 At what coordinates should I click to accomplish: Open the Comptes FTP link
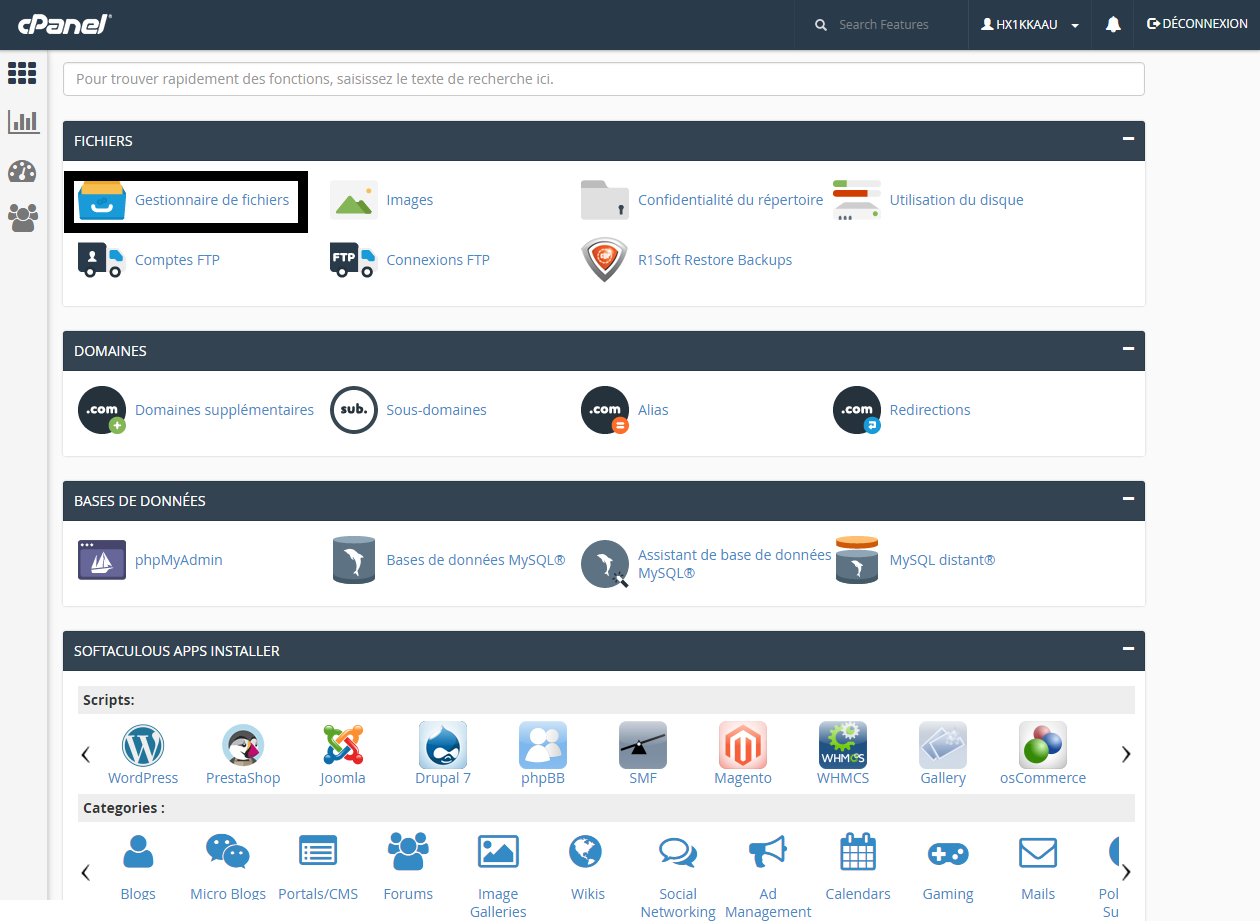(177, 260)
